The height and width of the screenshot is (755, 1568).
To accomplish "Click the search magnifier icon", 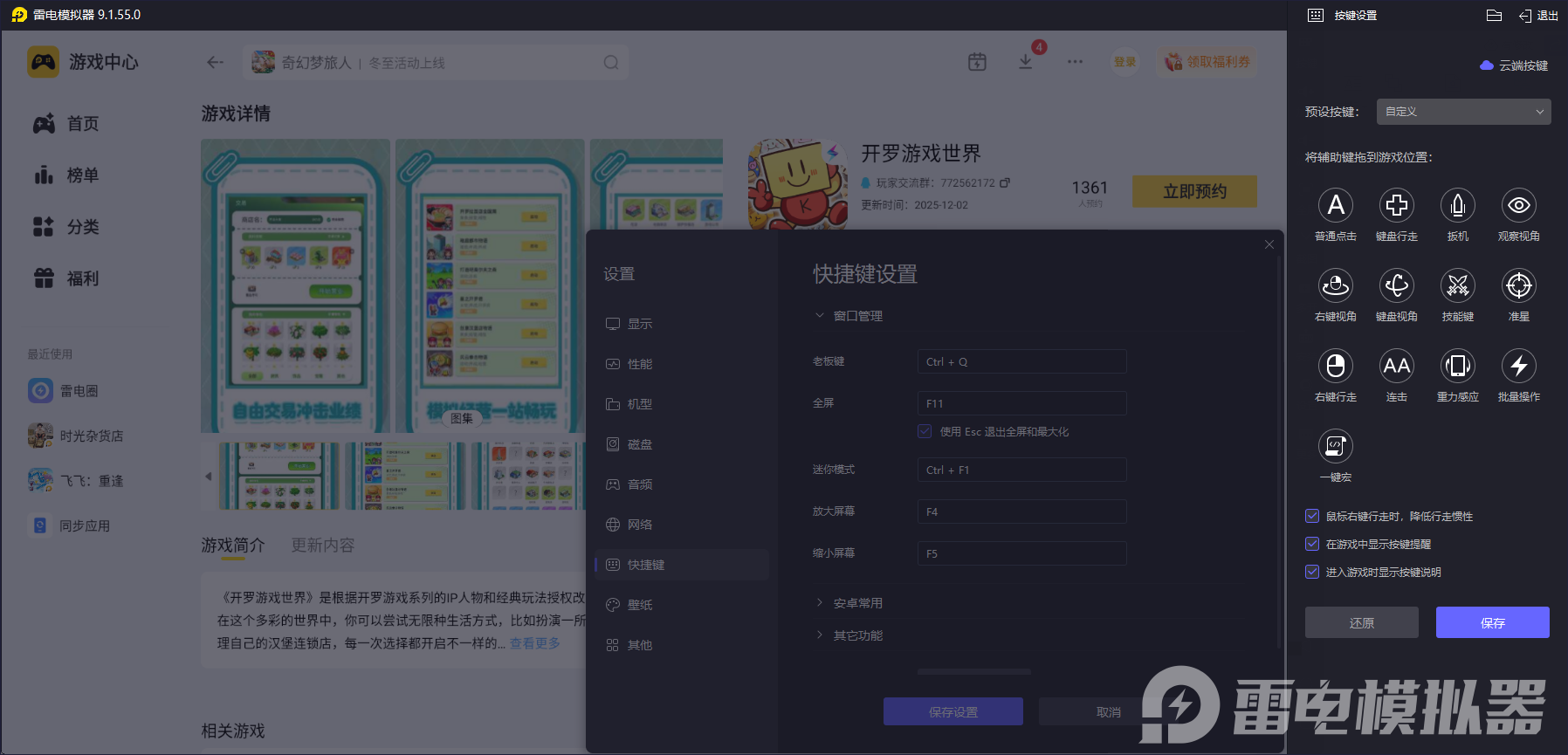I will pos(611,62).
